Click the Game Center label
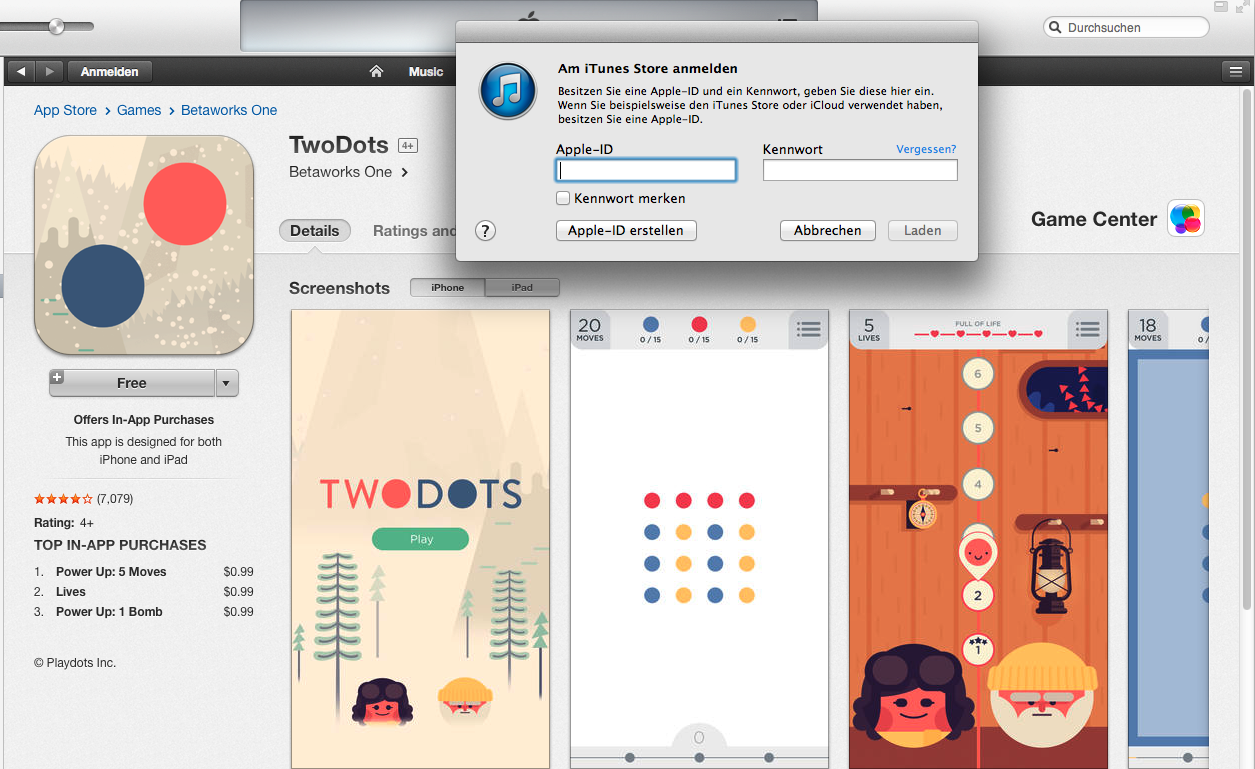This screenshot has height=769, width=1255. [1094, 219]
